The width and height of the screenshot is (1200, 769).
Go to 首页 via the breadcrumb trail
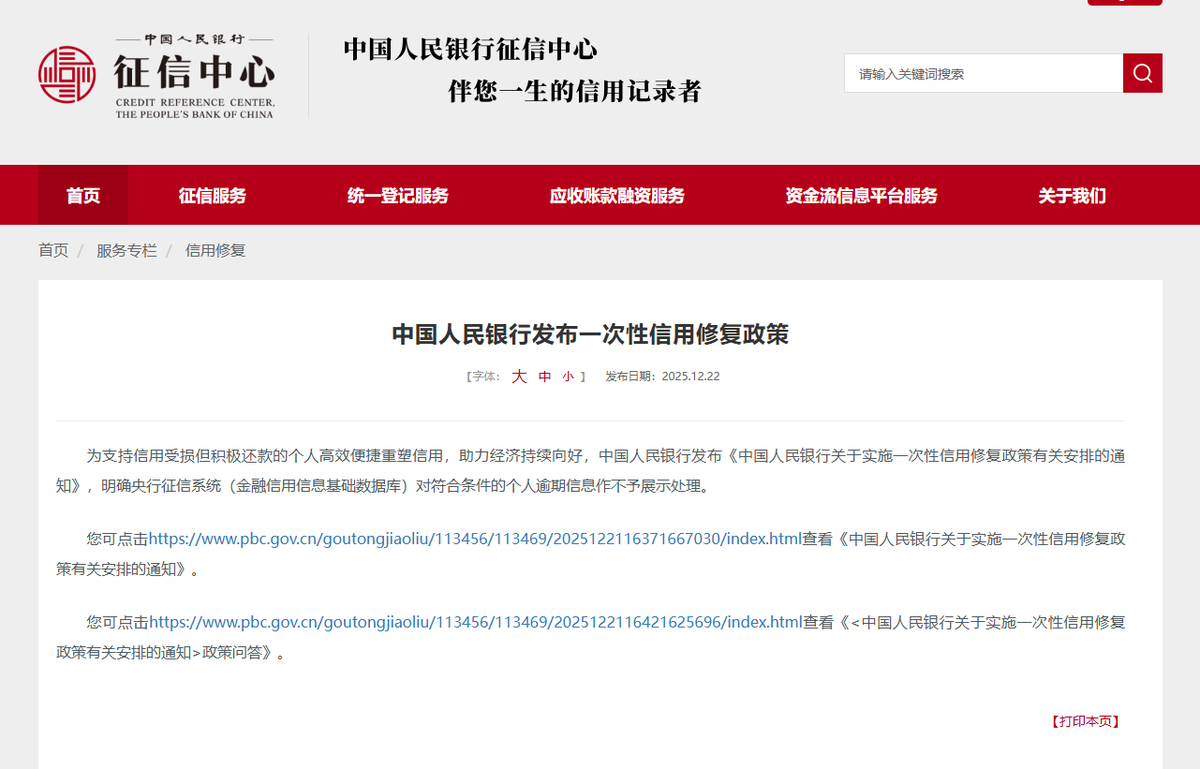tap(53, 251)
